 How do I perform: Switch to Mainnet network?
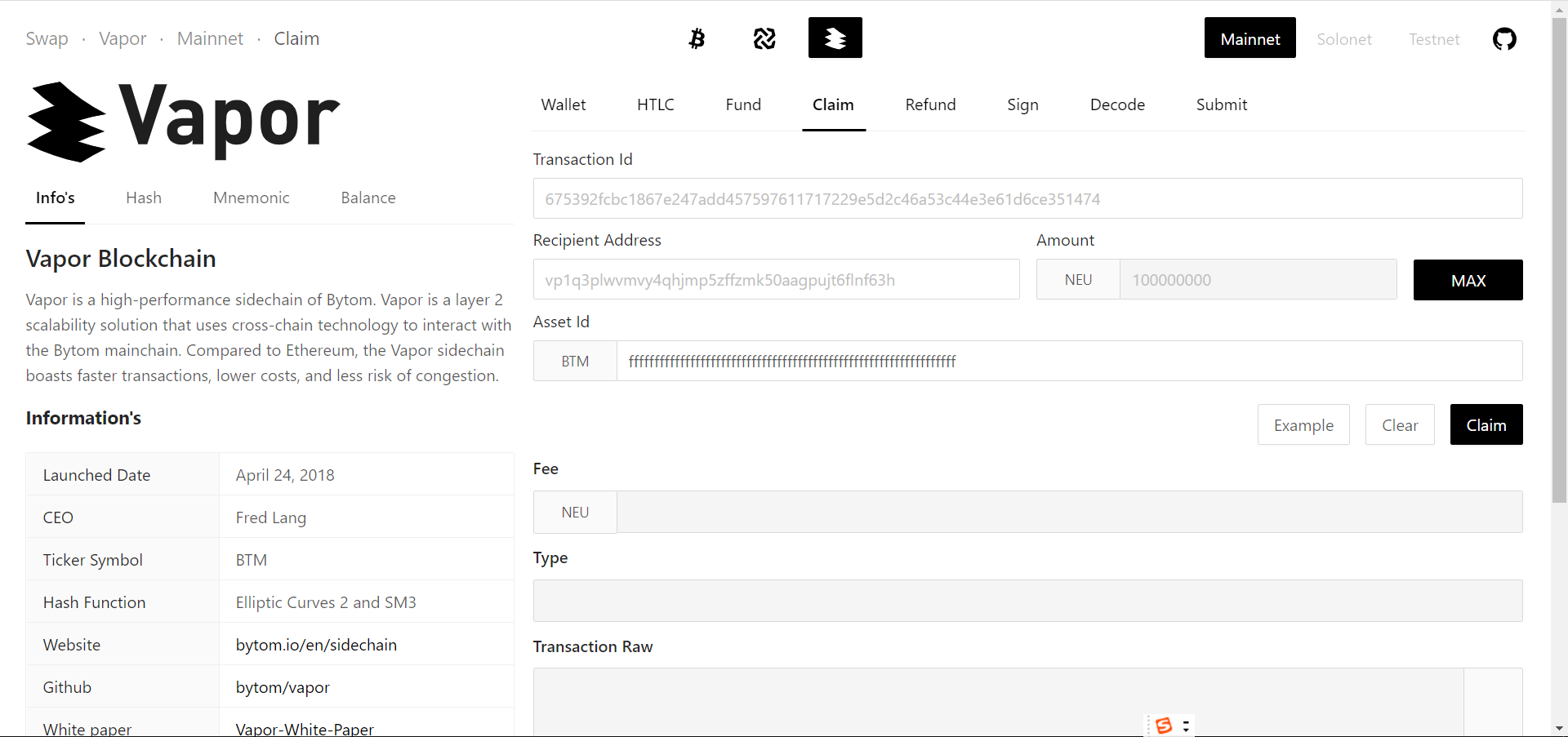click(x=1249, y=38)
